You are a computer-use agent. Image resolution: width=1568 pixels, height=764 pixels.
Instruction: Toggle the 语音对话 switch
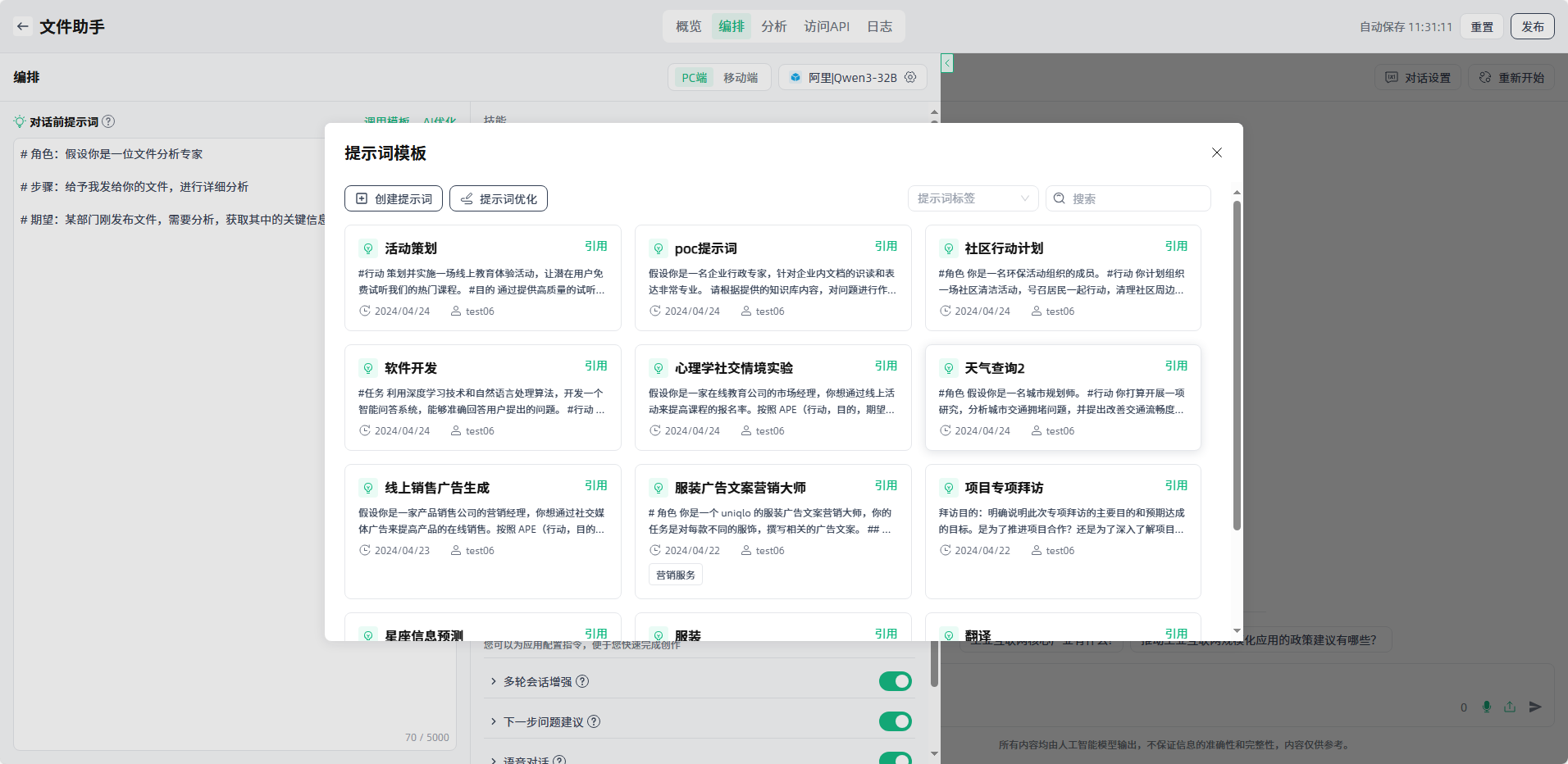(895, 758)
